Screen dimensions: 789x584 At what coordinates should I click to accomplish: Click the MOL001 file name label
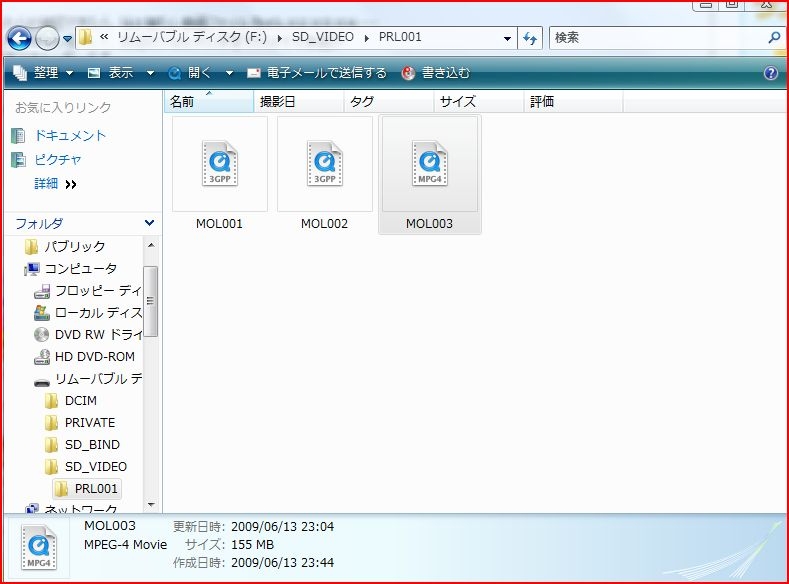point(219,224)
